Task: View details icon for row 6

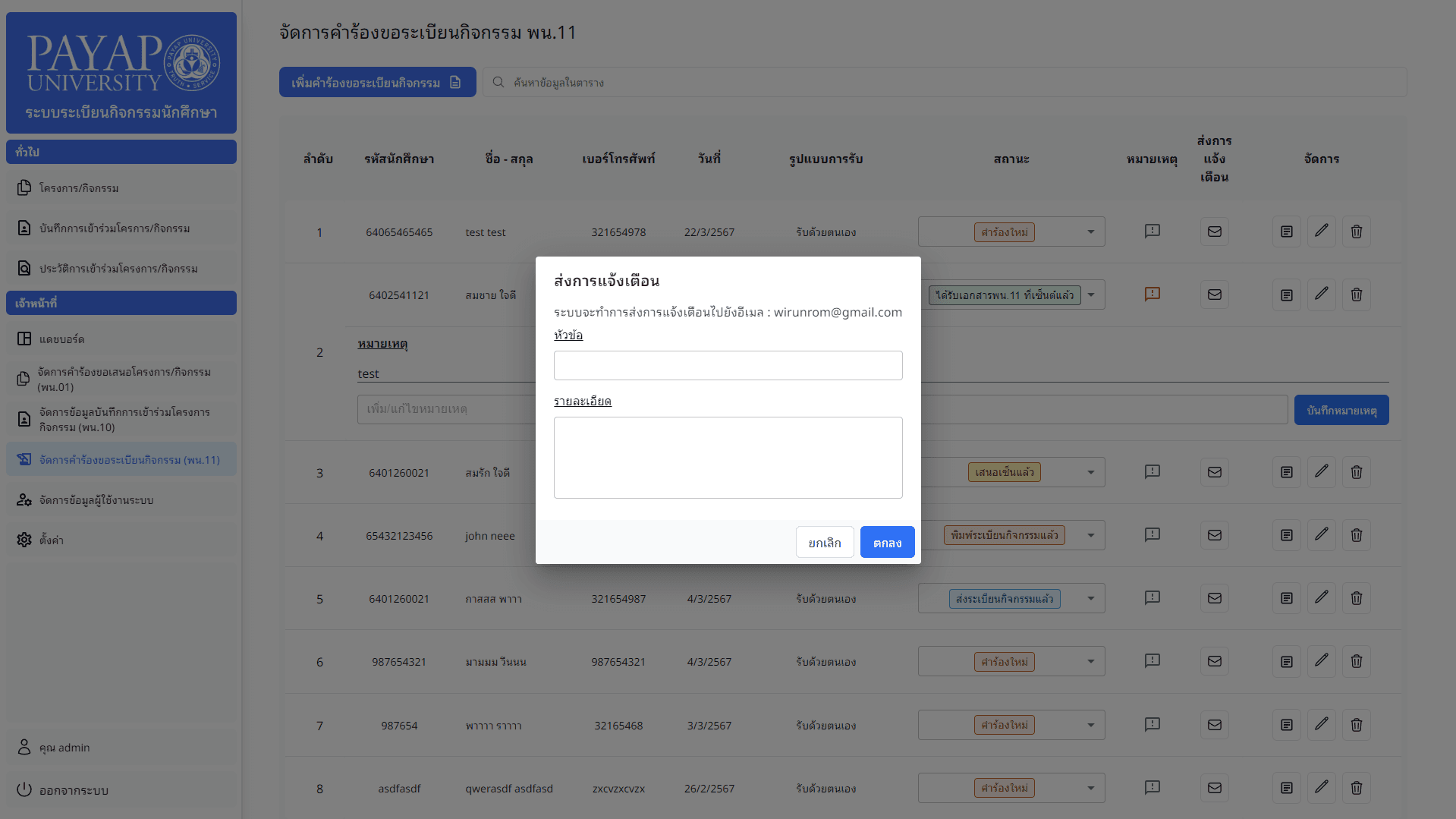Action: click(x=1286, y=661)
